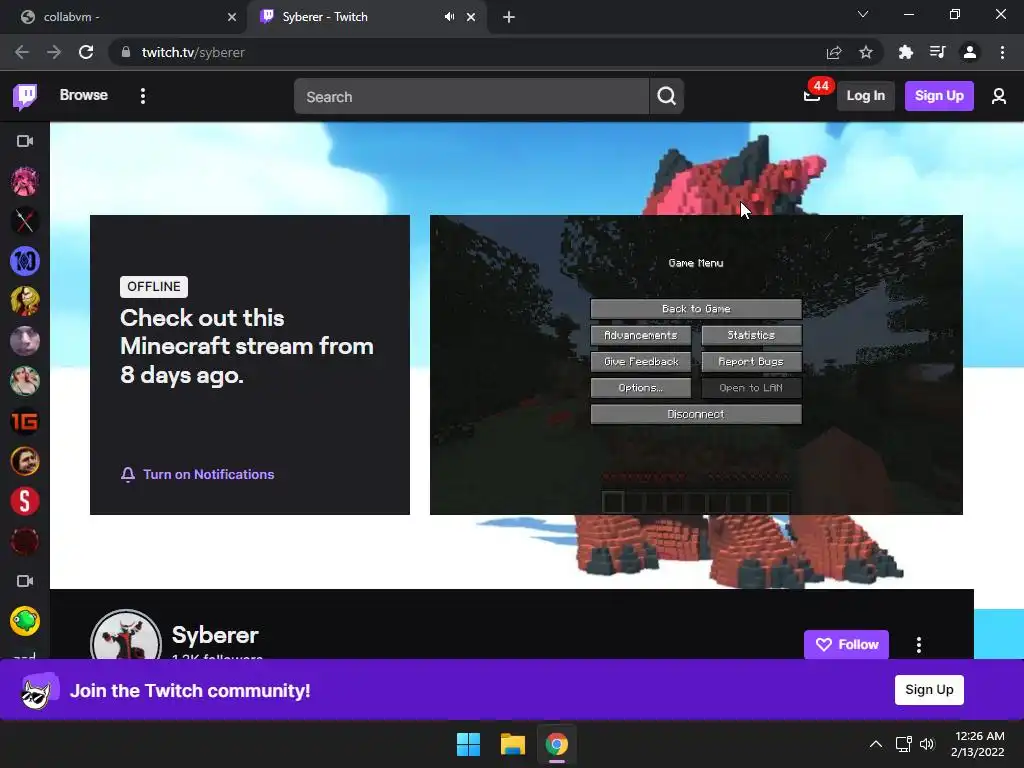Viewport: 1024px width, 768px height.
Task: Open the Chrome three-dot menu
Action: click(x=1002, y=52)
